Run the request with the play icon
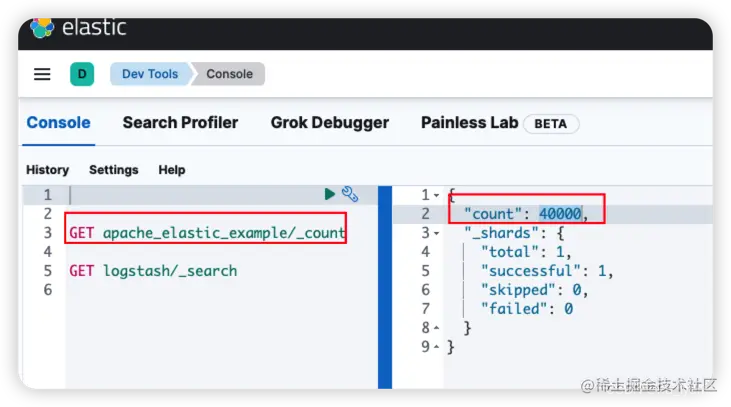731x407 pixels. (x=330, y=194)
